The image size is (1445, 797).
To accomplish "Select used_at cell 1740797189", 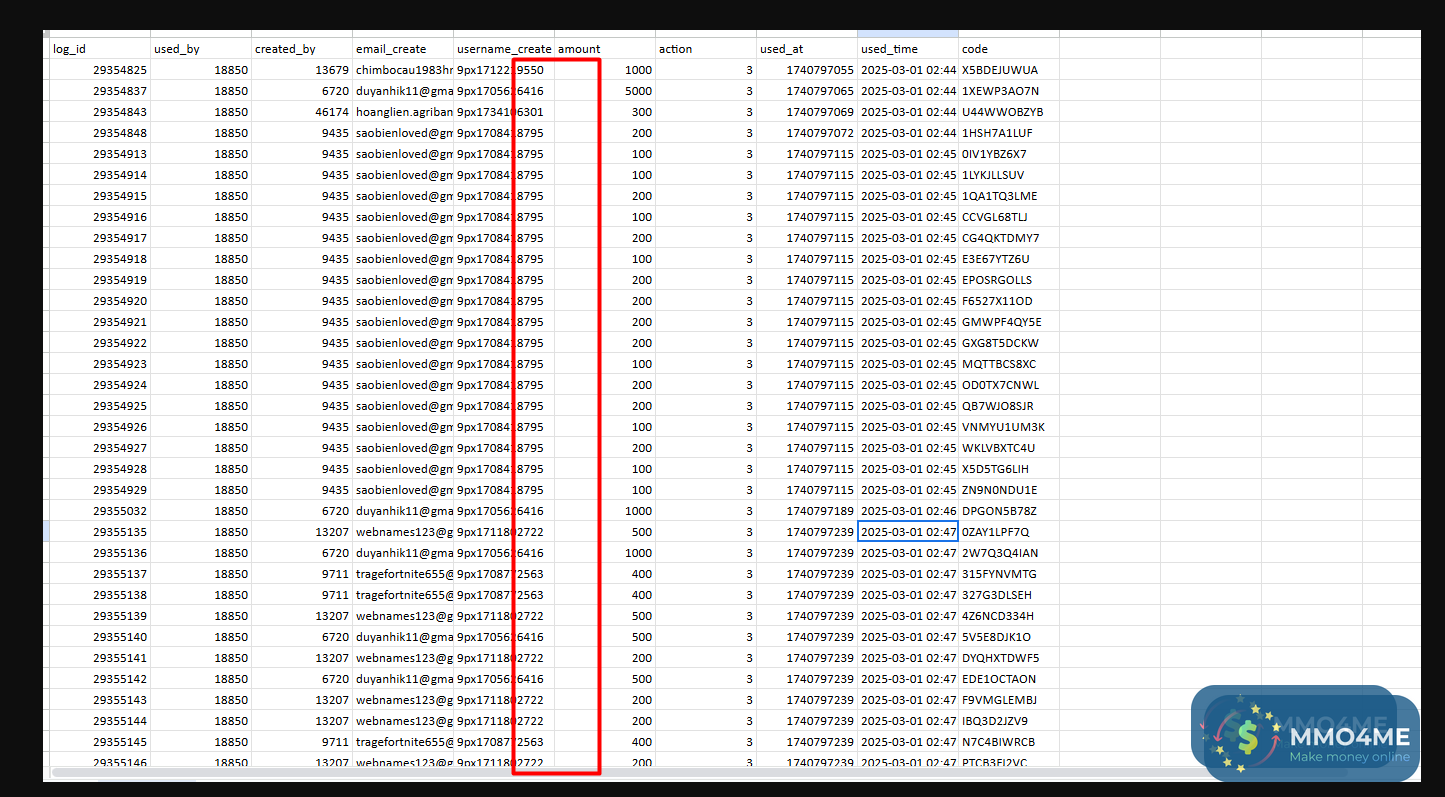I will [807, 511].
